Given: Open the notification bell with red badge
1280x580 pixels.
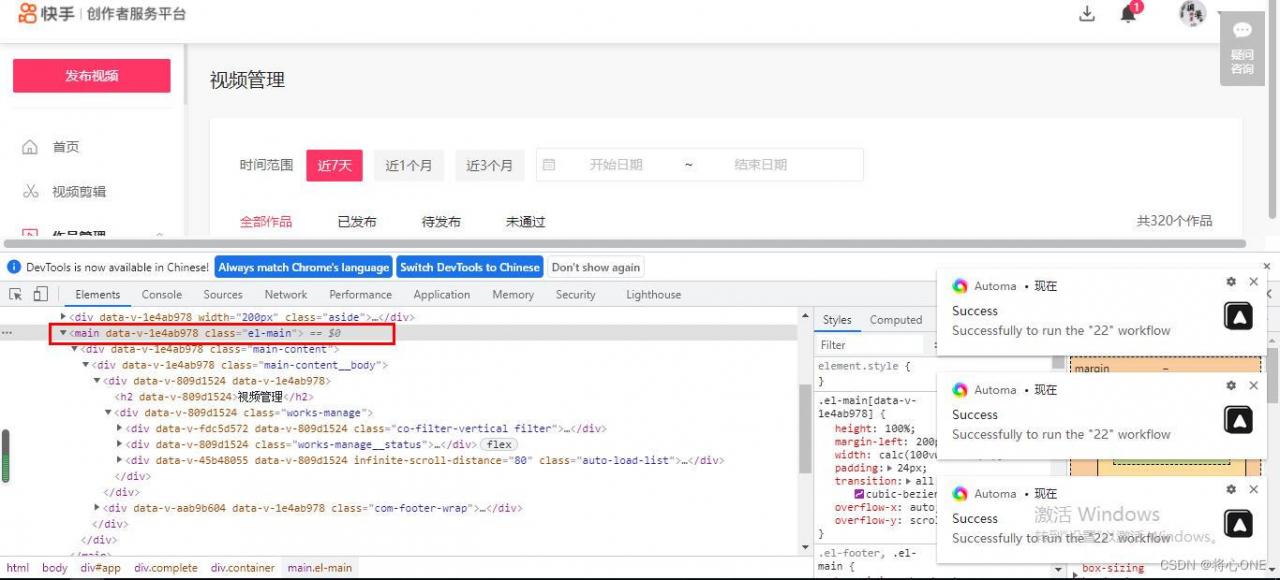Looking at the screenshot, I should [1129, 13].
